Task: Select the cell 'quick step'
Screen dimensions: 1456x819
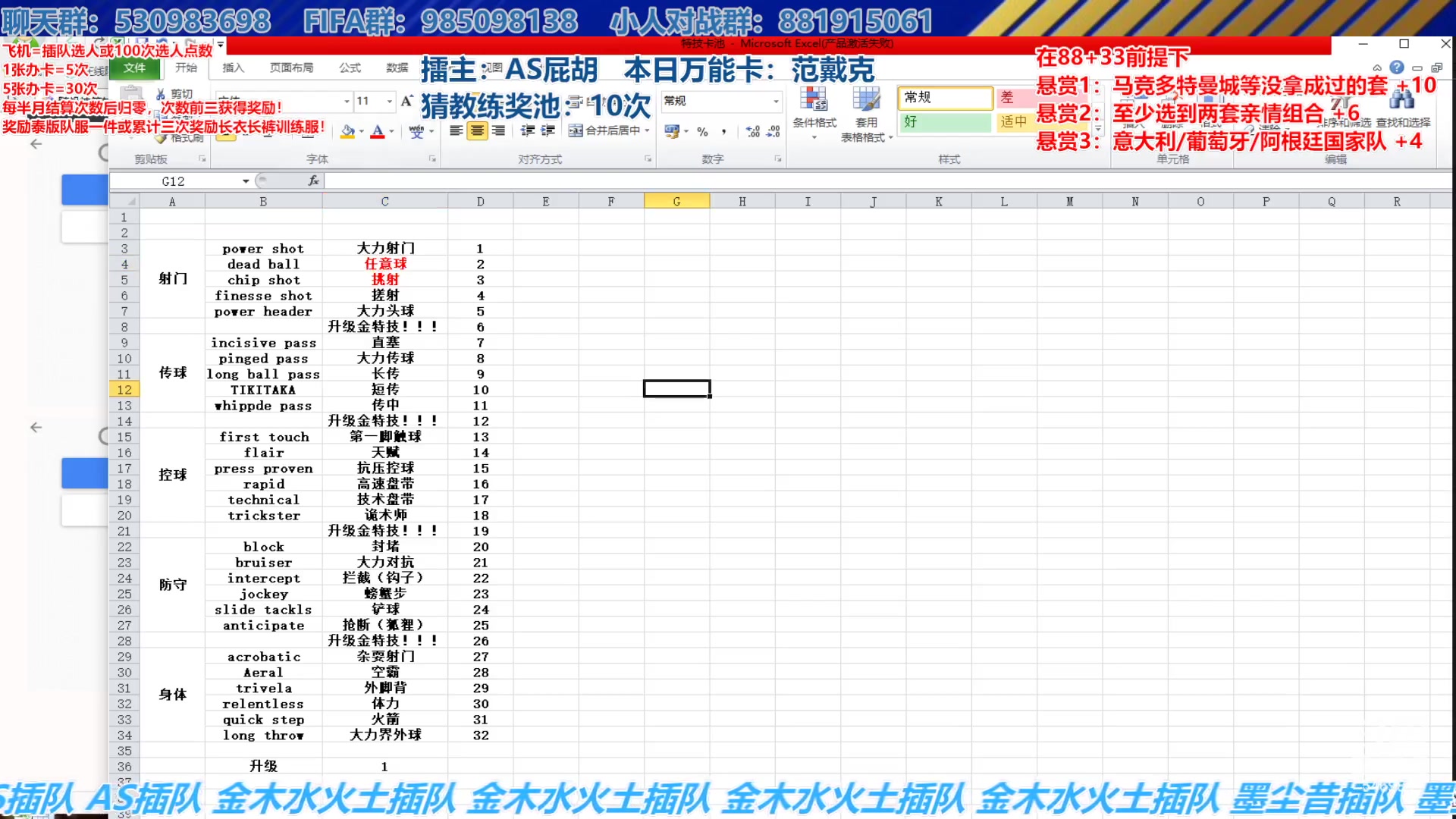Action: point(263,720)
